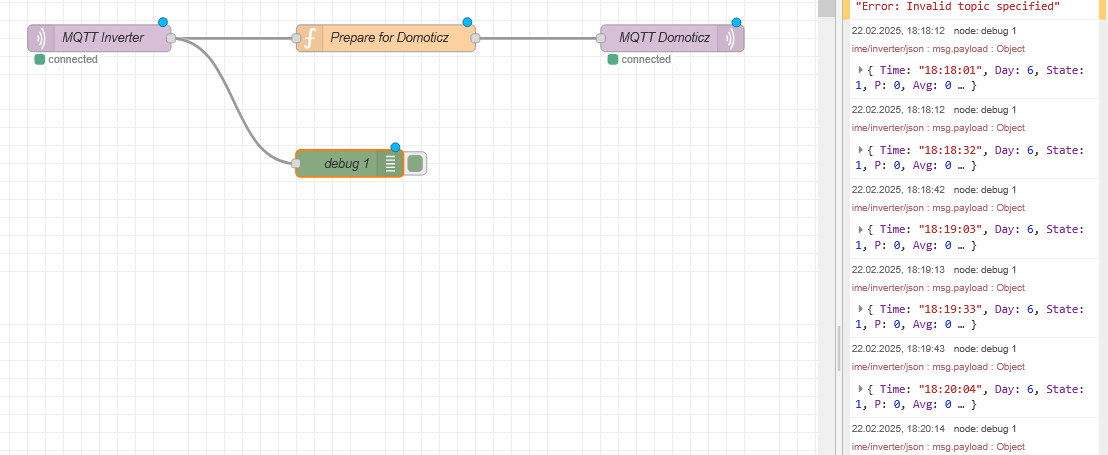Click the changed-indicator dot on MQTT Inverter
The width and height of the screenshot is (1108, 455).
coord(163,22)
